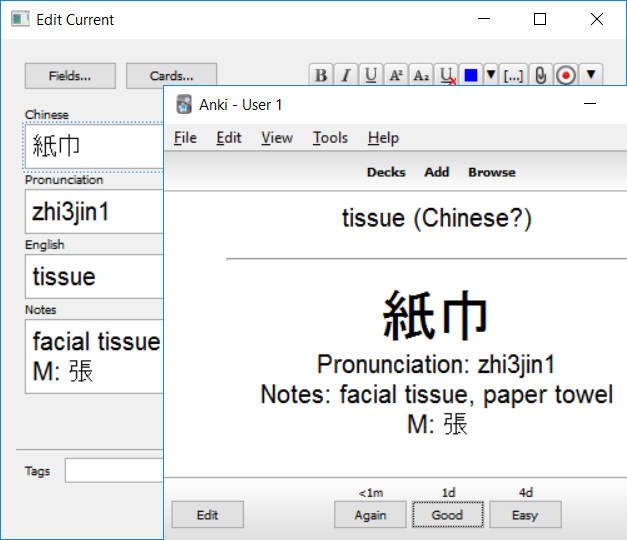Insert cloze deletion with [...] button

pos(514,75)
